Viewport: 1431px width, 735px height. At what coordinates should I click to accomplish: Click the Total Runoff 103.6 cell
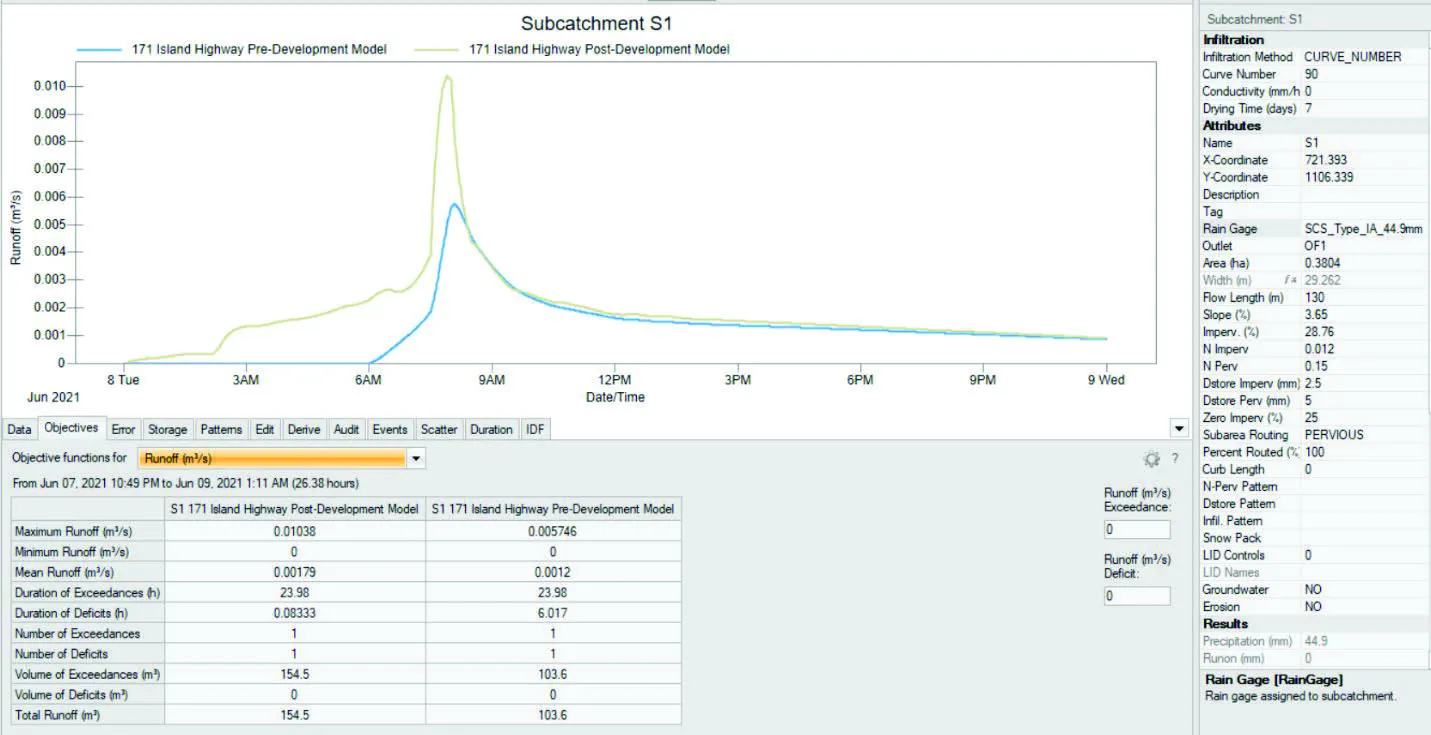(553, 715)
